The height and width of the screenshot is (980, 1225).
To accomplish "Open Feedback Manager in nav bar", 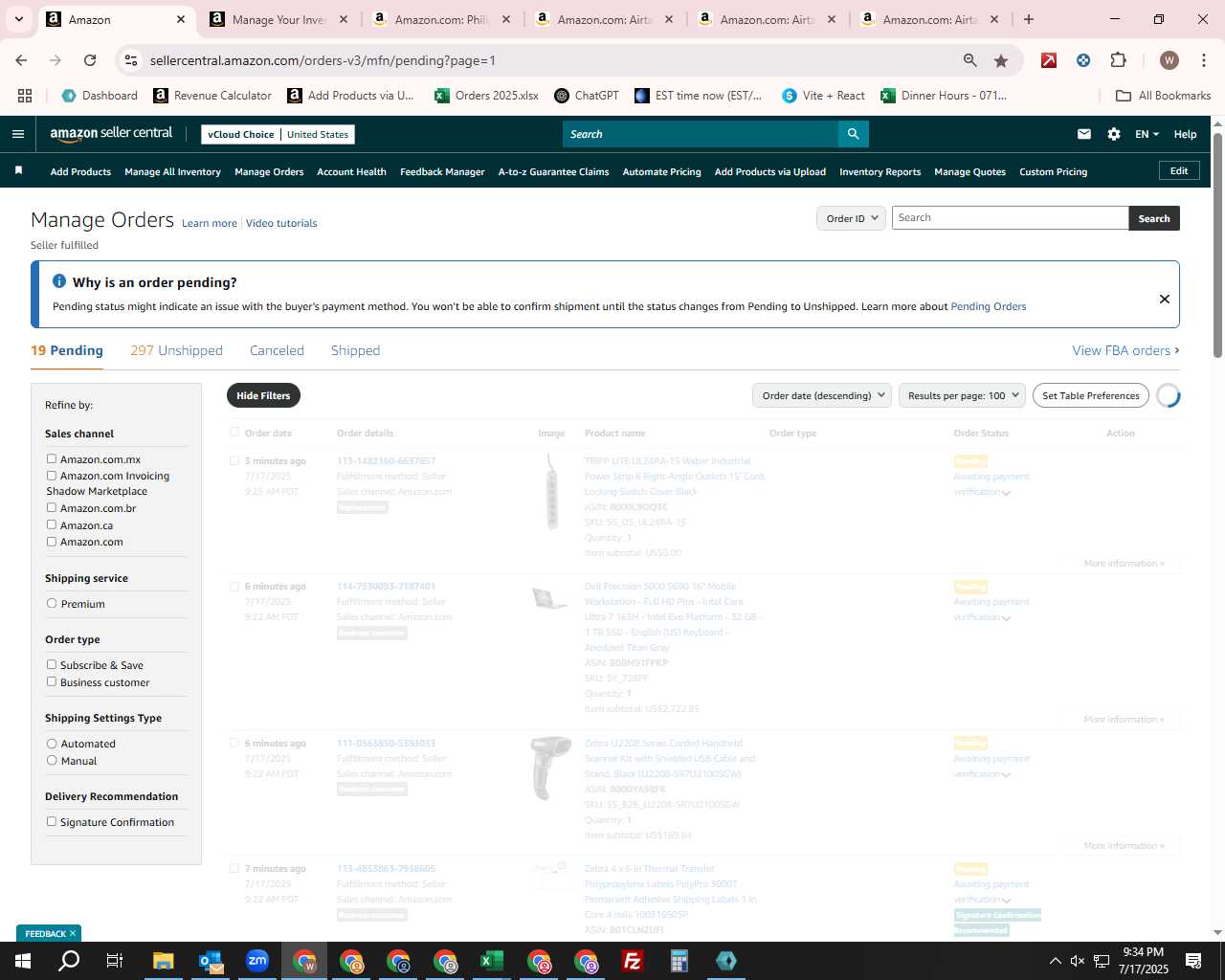I will [442, 171].
